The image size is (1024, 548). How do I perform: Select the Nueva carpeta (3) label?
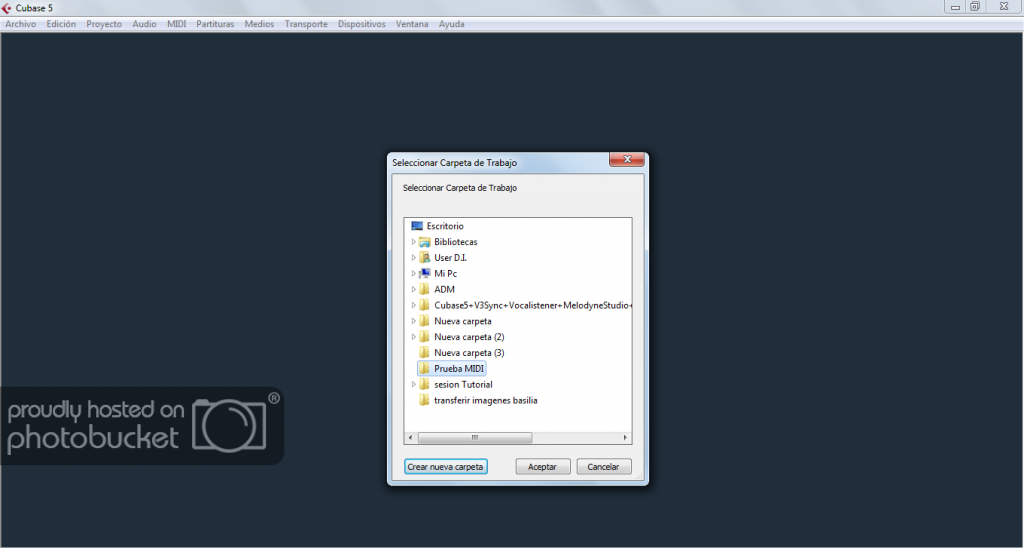tap(469, 353)
